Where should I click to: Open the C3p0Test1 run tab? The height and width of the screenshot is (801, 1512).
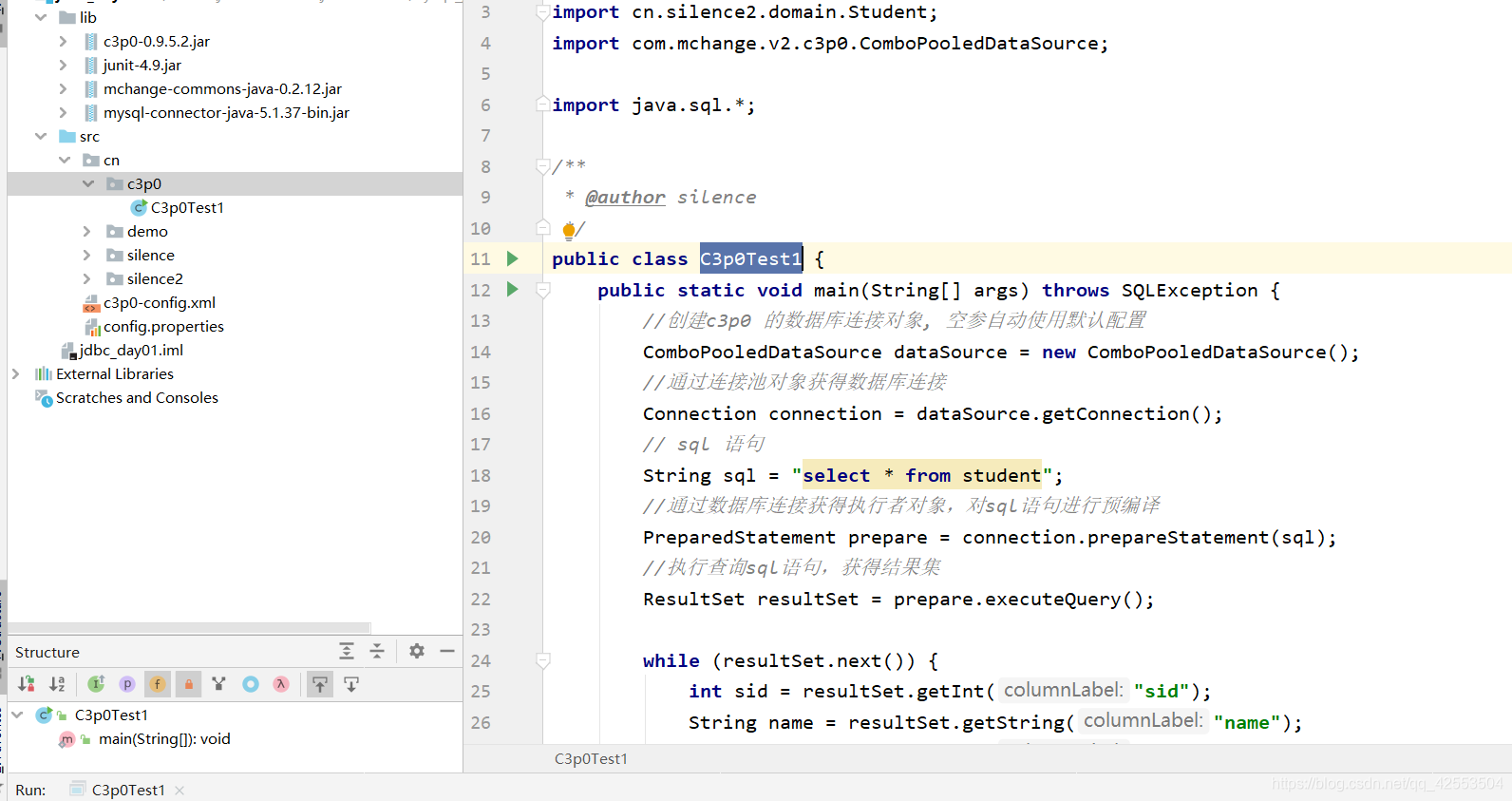128,790
